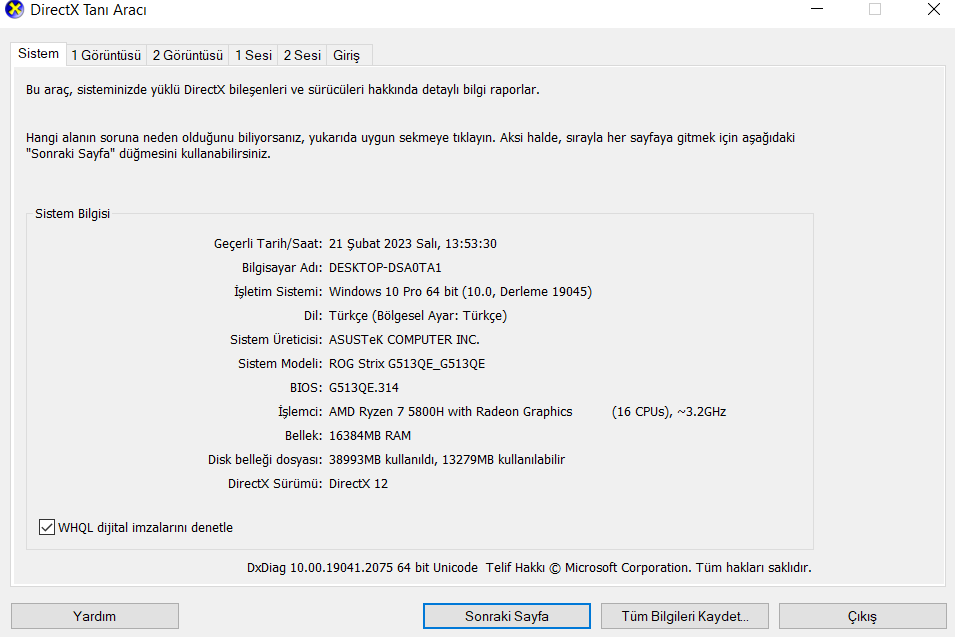This screenshot has width=955, height=637.
Task: Click the Yardım button
Action: tap(95, 616)
